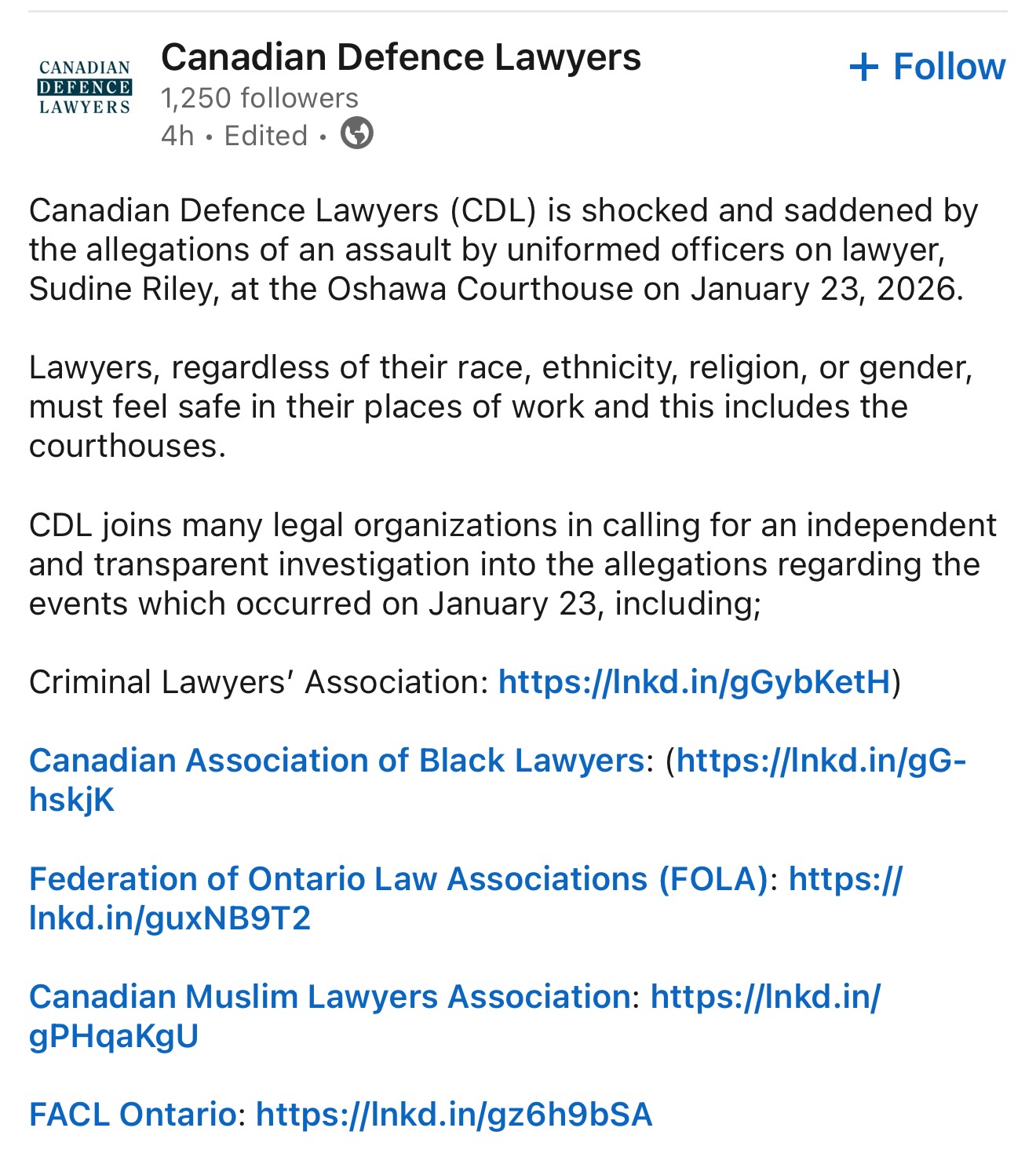Open Federation of Ontario Law Associations mention
This screenshot has height=1168, width=1036.
tap(398, 878)
